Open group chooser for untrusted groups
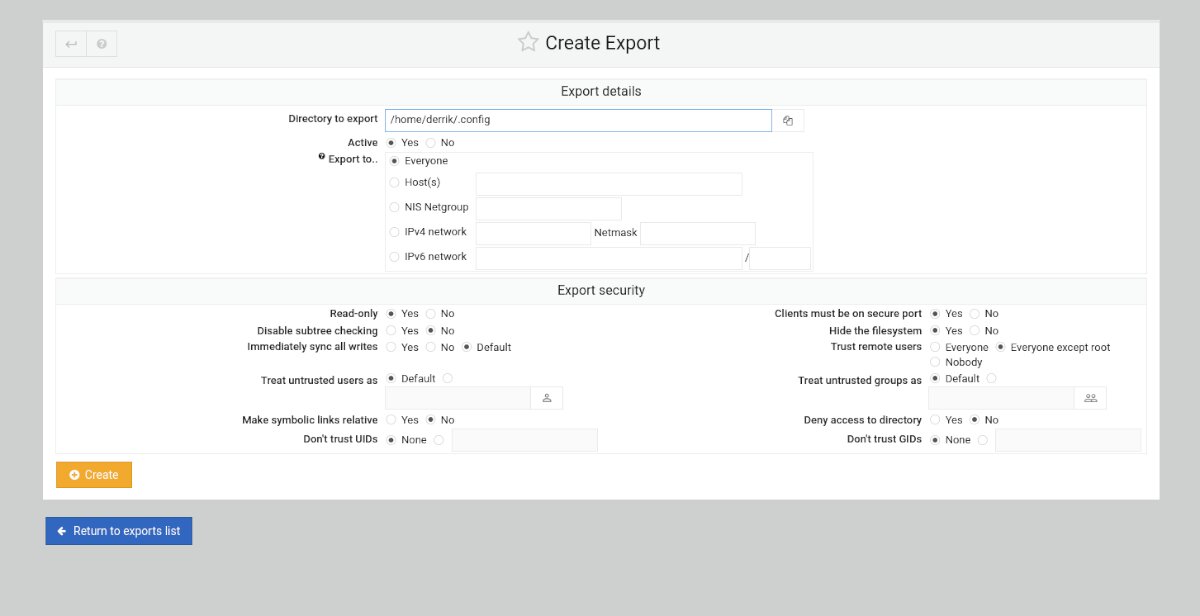Image resolution: width=1200 pixels, height=616 pixels. pos(1090,398)
